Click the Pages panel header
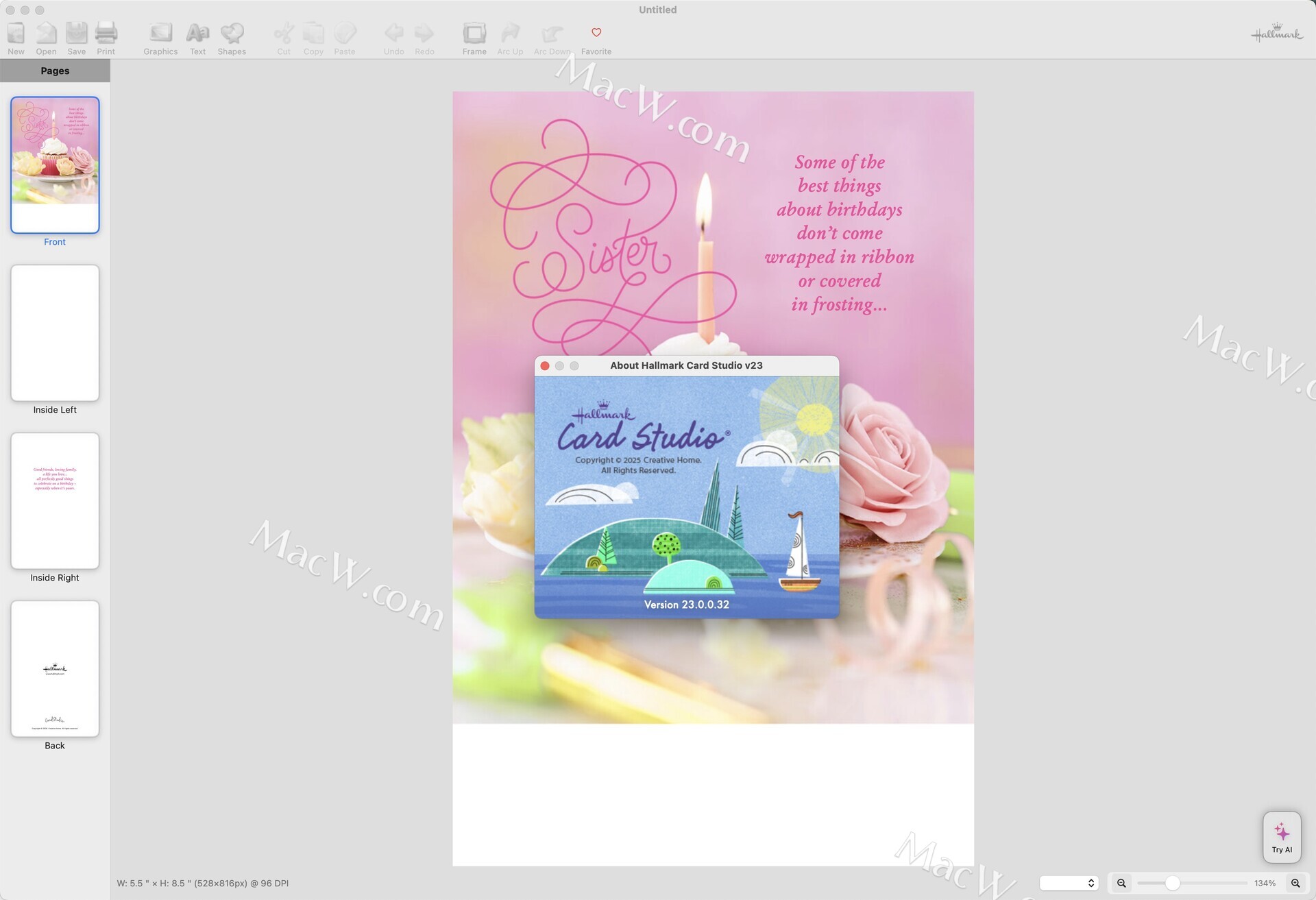1316x900 pixels. tap(55, 71)
